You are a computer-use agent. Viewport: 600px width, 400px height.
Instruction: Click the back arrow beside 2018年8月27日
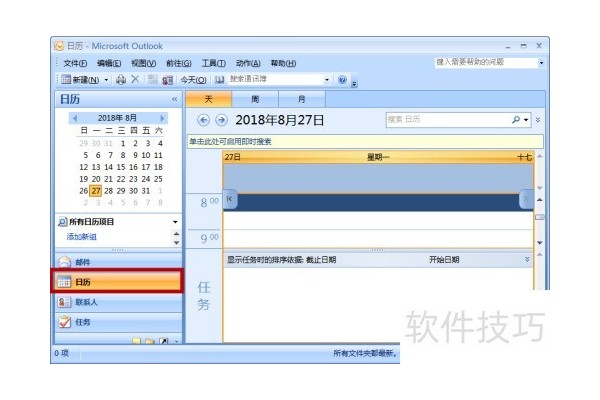pos(203,120)
